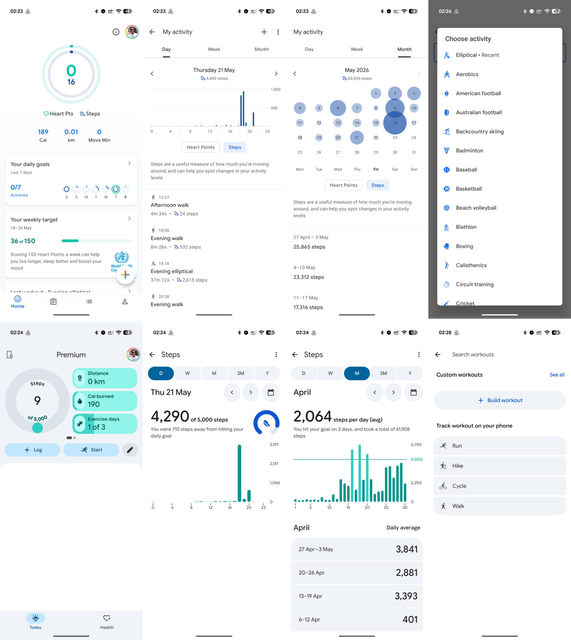Image resolution: width=571 pixels, height=640 pixels.
Task: Select Steps chip on My activity Day
Action: pos(235,147)
